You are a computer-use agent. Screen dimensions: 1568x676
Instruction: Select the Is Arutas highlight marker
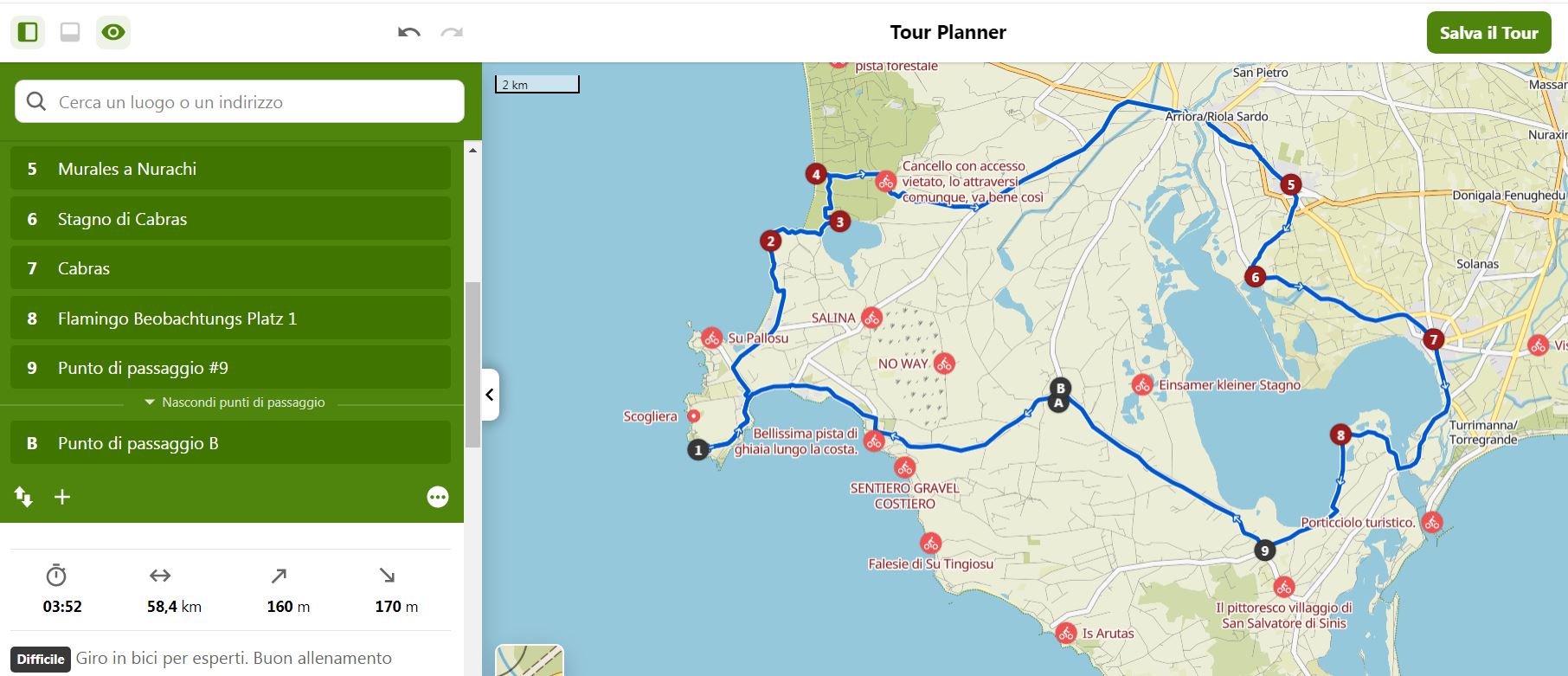(x=1066, y=633)
